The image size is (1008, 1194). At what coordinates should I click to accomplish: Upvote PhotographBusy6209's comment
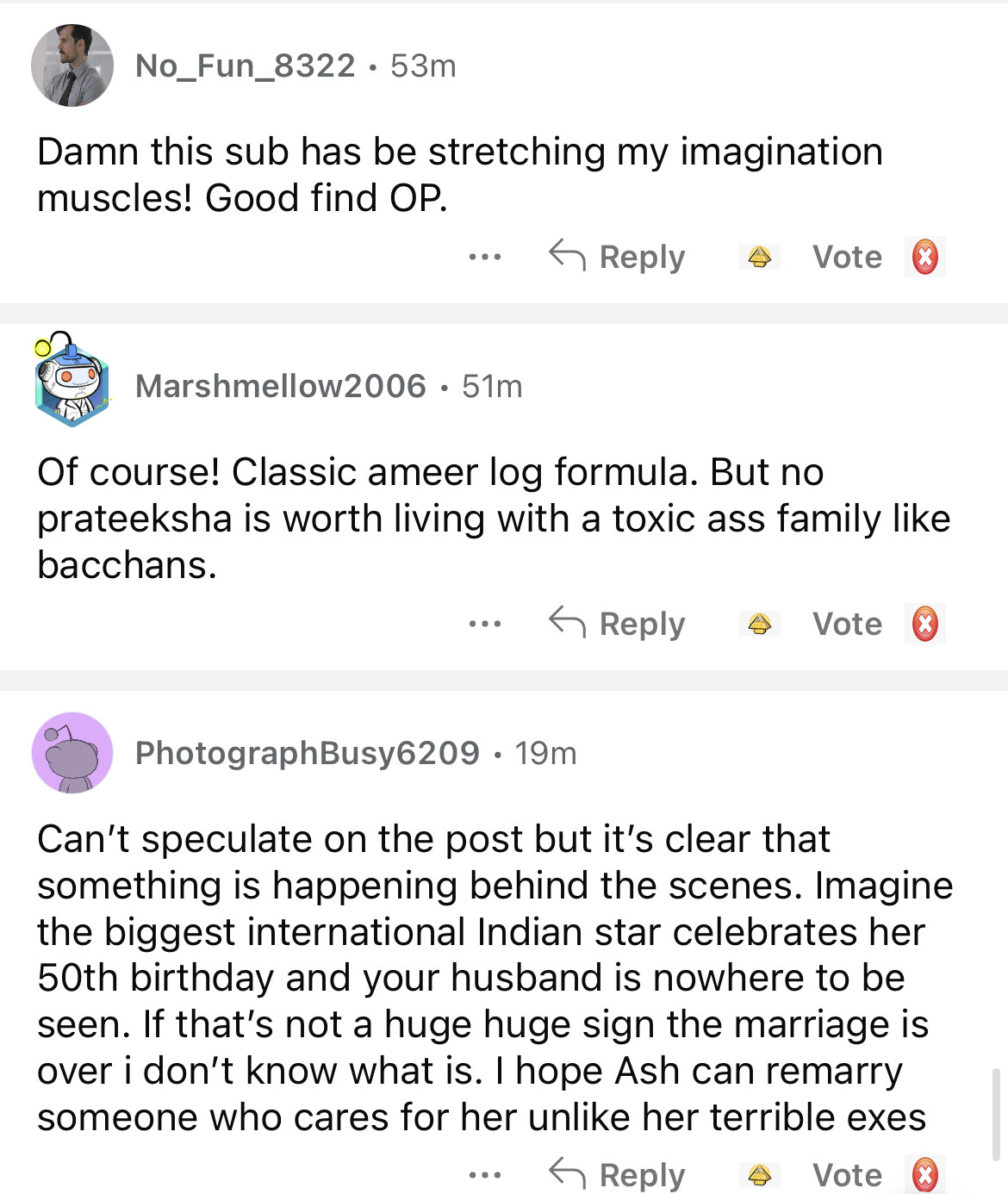point(759,1174)
